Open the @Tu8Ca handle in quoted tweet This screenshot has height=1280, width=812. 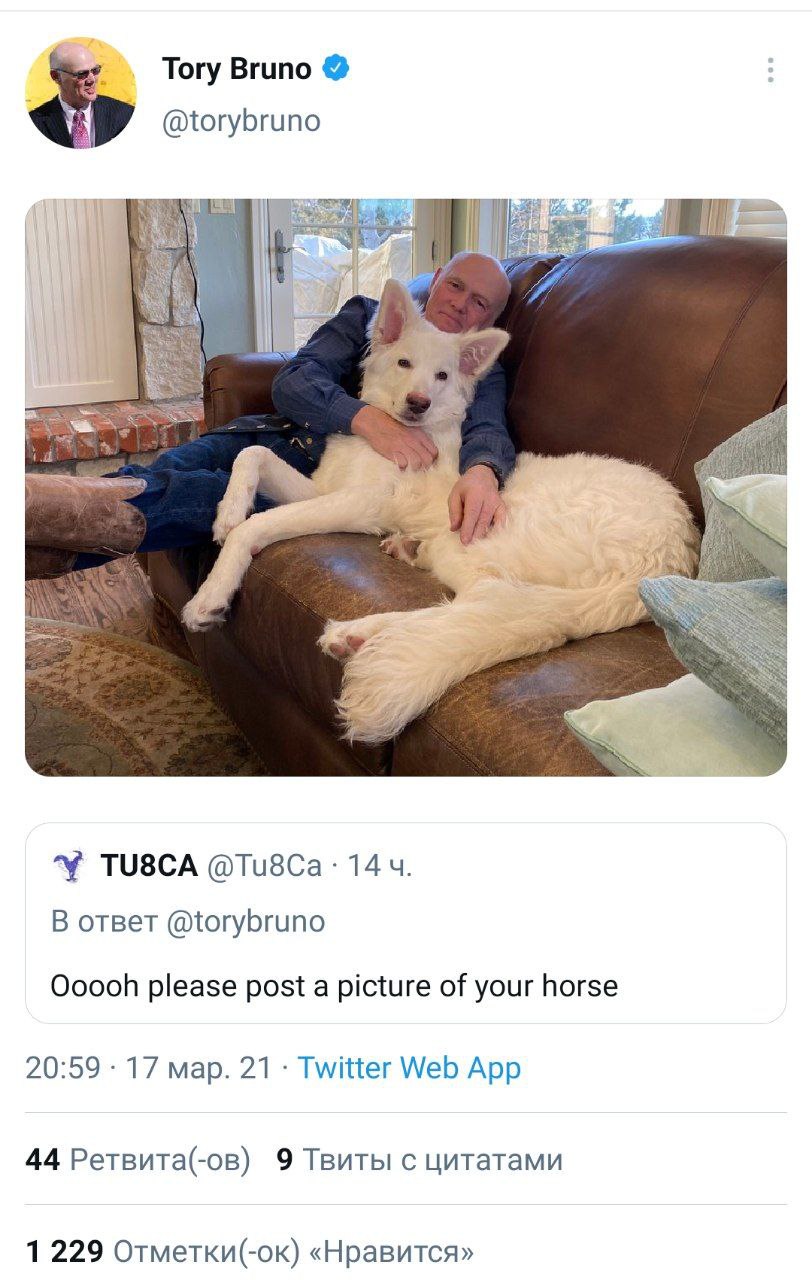265,865
